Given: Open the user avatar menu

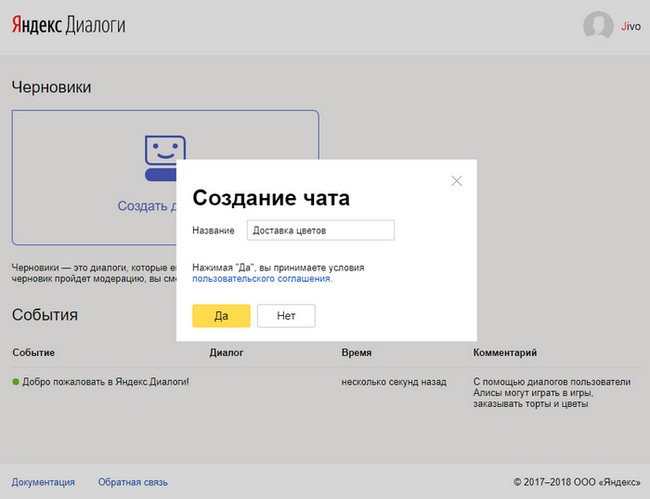Looking at the screenshot, I should 598,26.
